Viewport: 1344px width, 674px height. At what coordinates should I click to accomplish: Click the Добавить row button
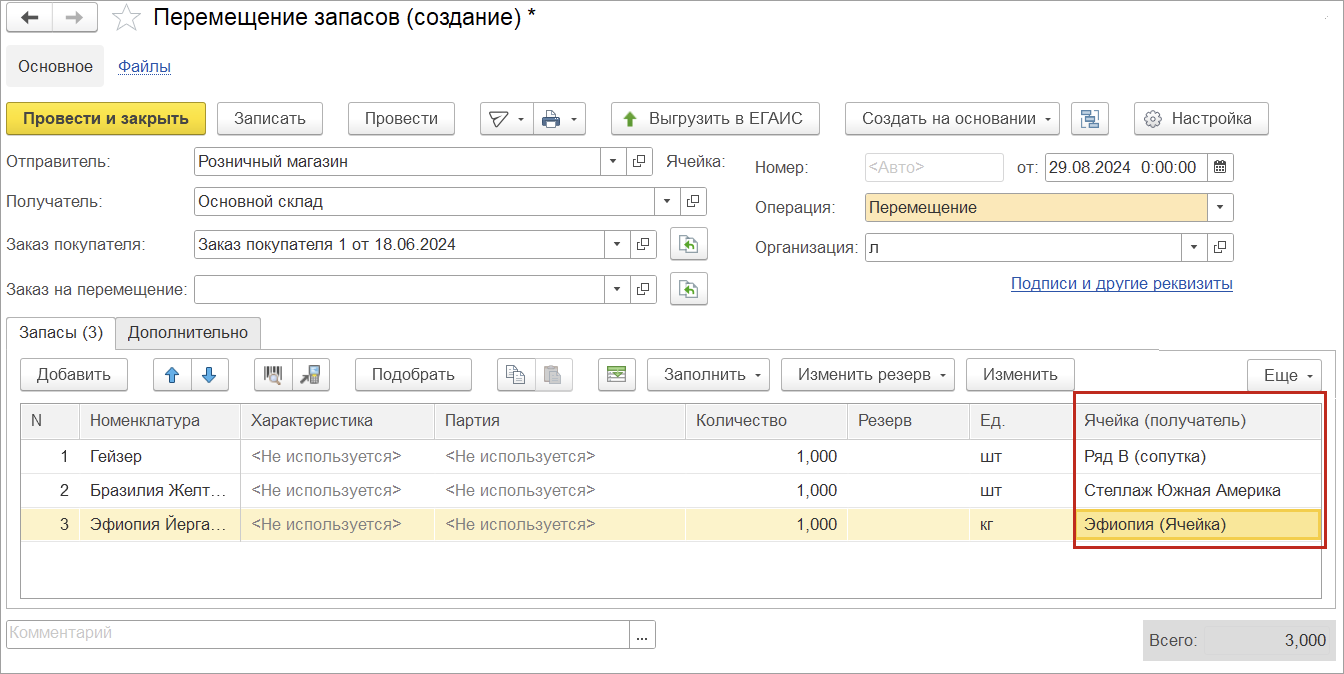tap(73, 375)
